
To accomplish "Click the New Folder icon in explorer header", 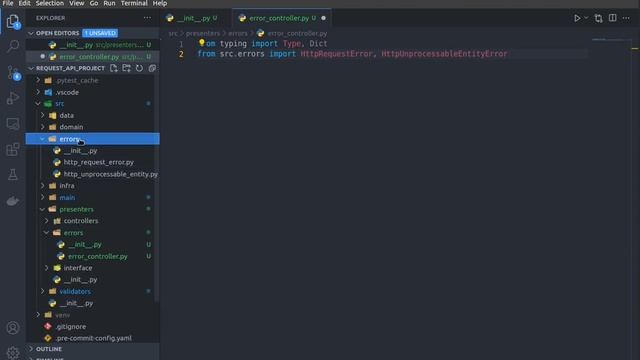I will [x=127, y=68].
